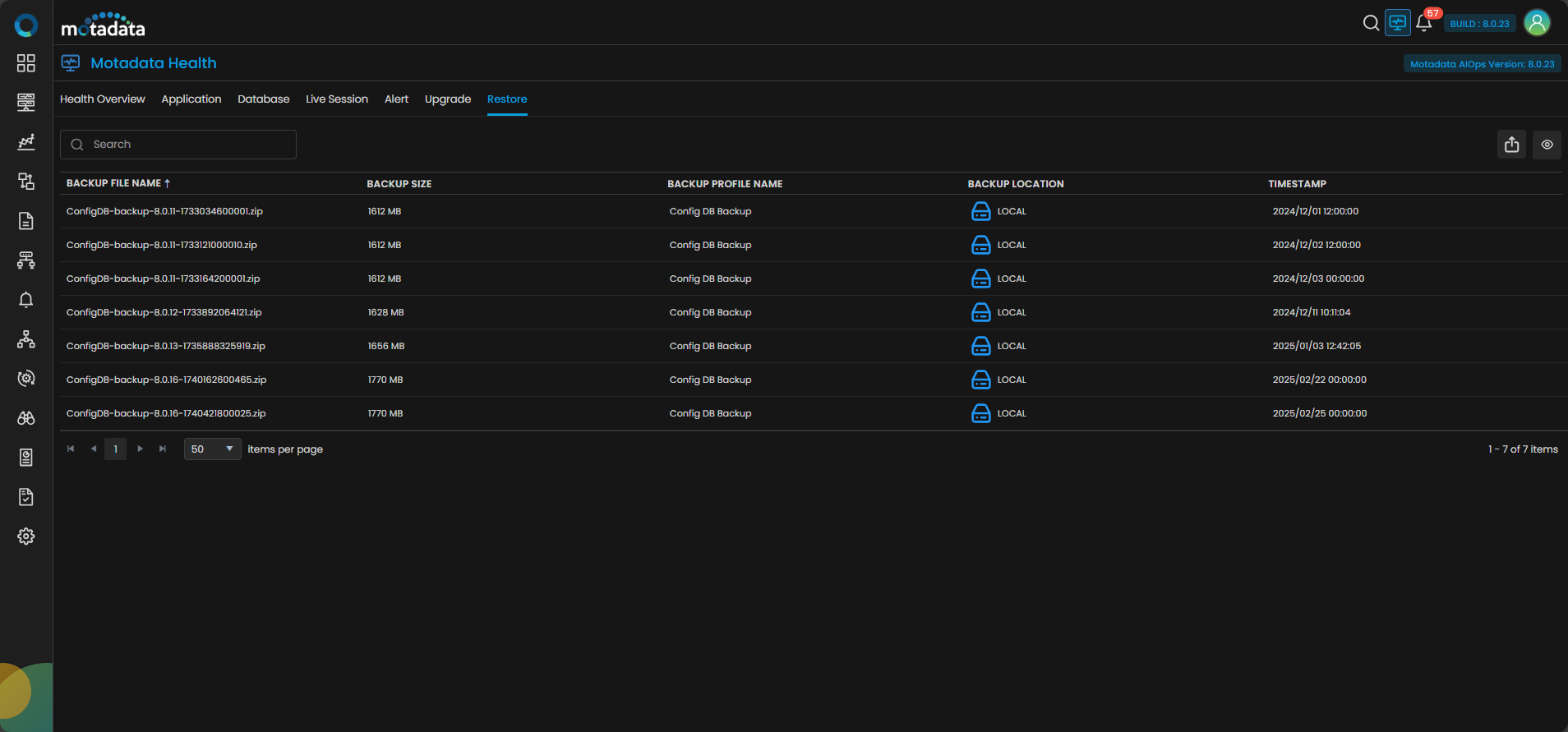Click the 1 - 7 of 7 items counter
Image resolution: width=1568 pixels, height=732 pixels.
pos(1523,449)
